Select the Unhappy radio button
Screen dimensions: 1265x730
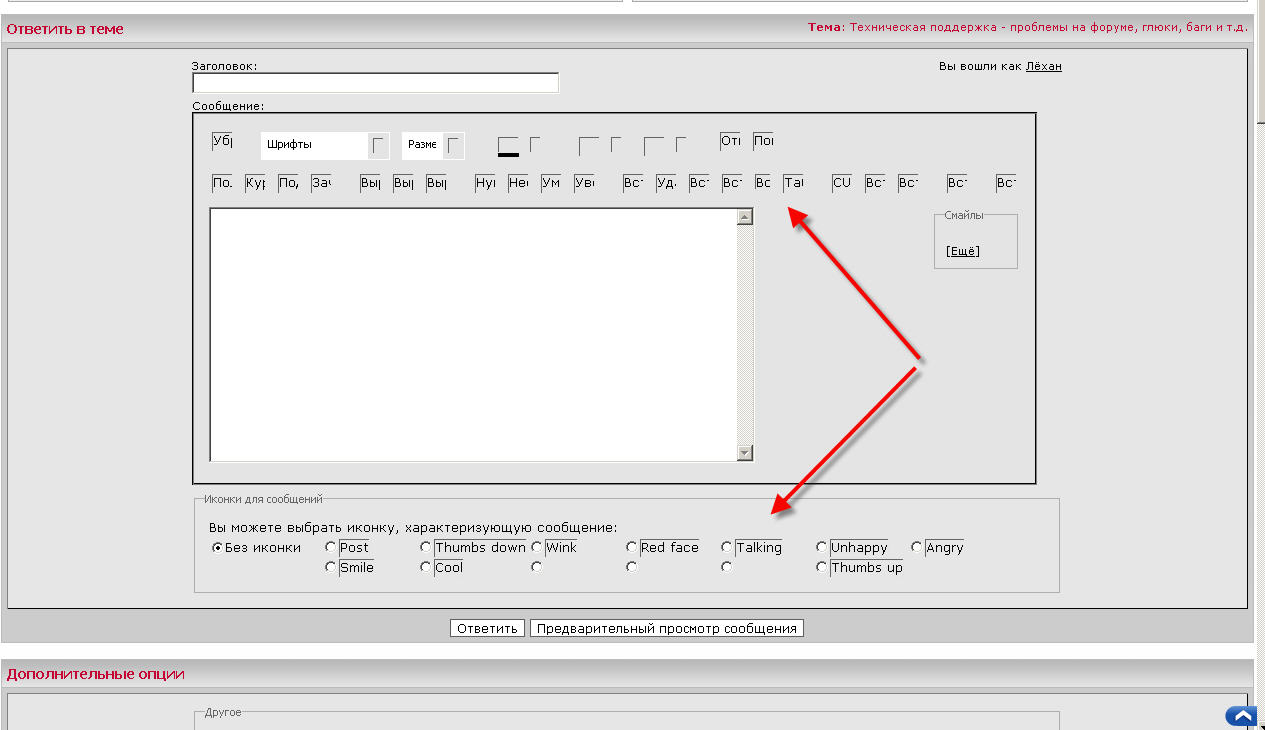coord(822,547)
